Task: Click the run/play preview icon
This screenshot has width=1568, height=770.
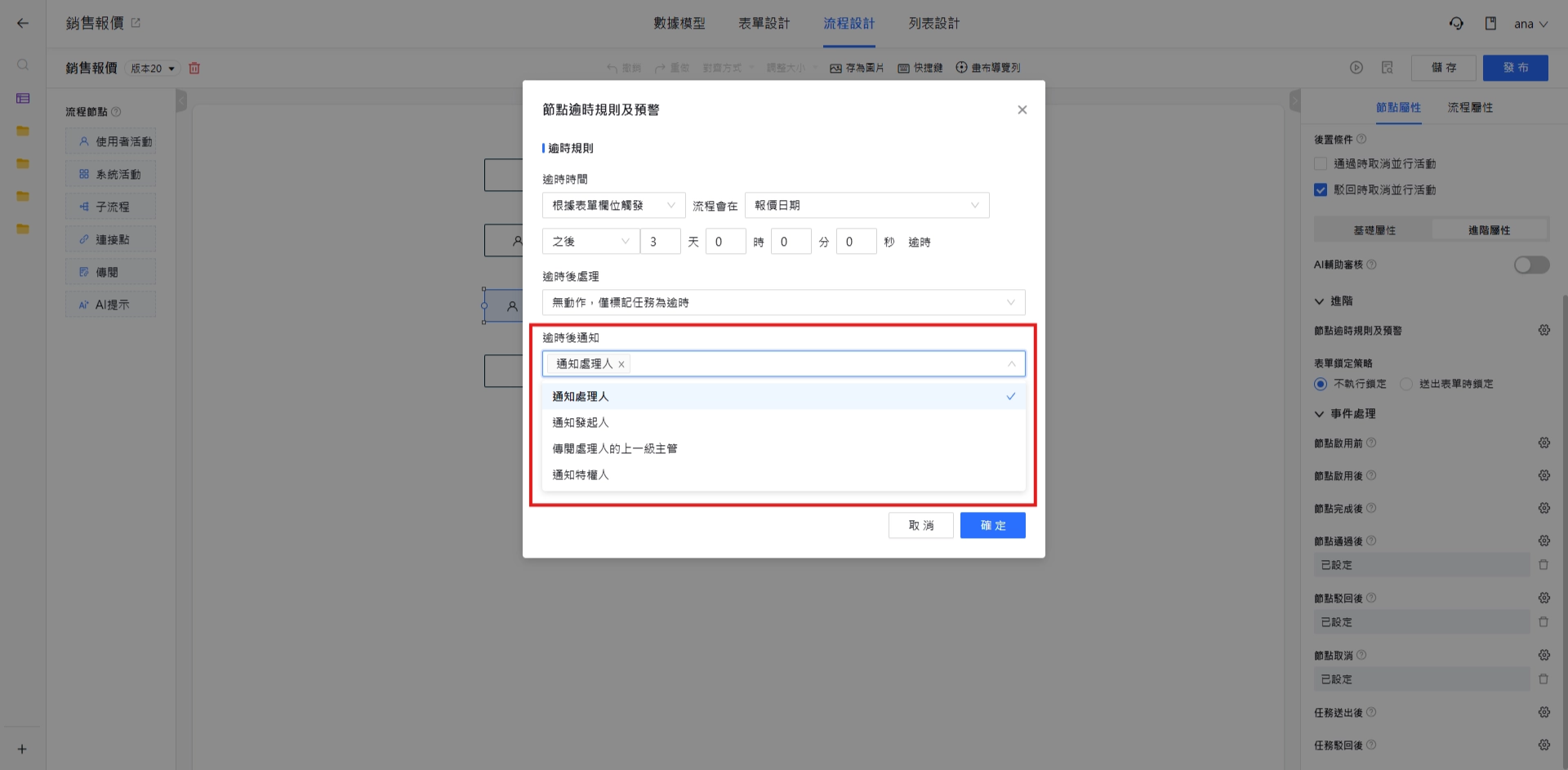Action: point(1356,68)
